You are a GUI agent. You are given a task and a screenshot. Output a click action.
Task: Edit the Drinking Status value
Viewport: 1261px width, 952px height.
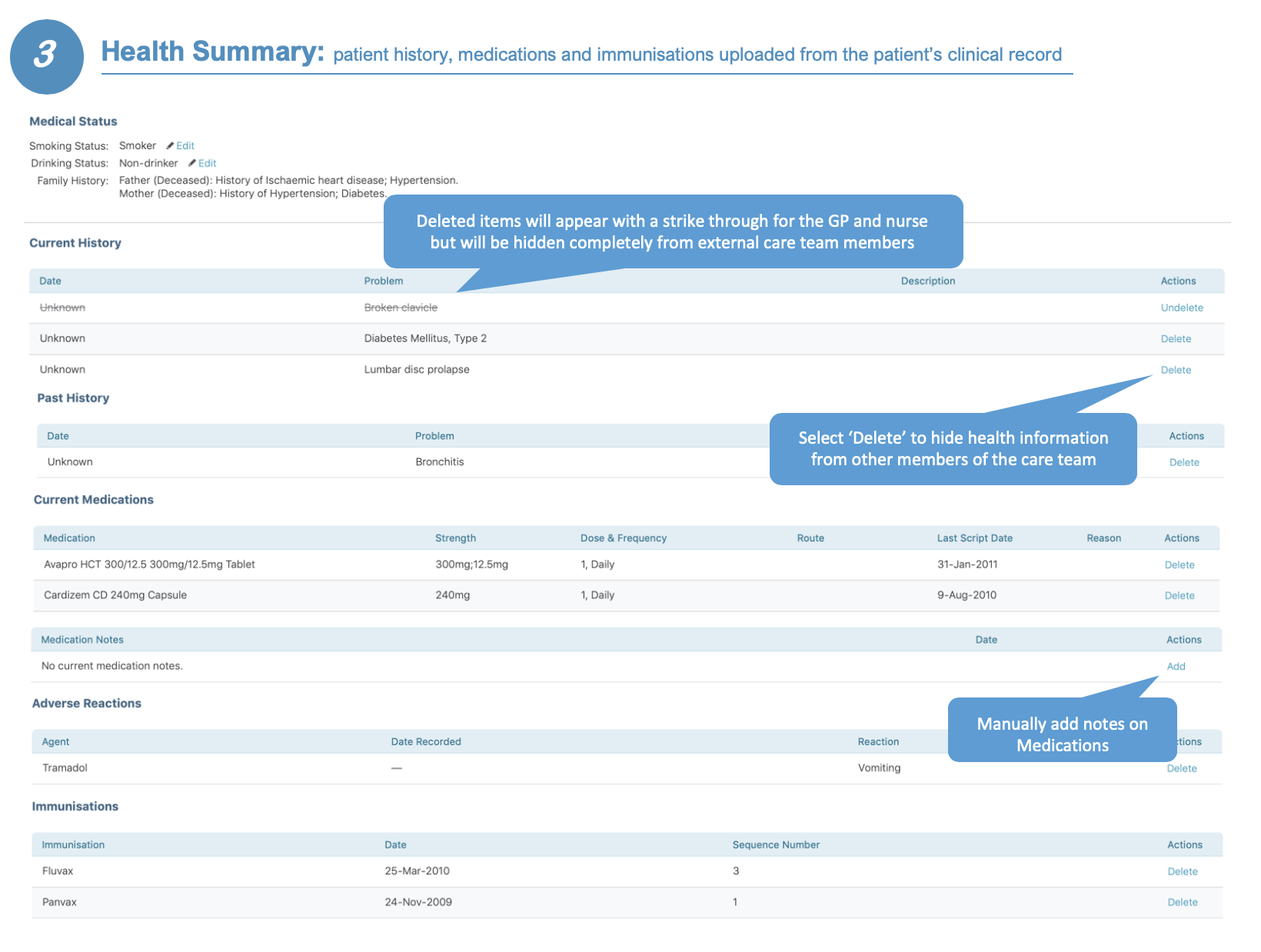[x=208, y=163]
